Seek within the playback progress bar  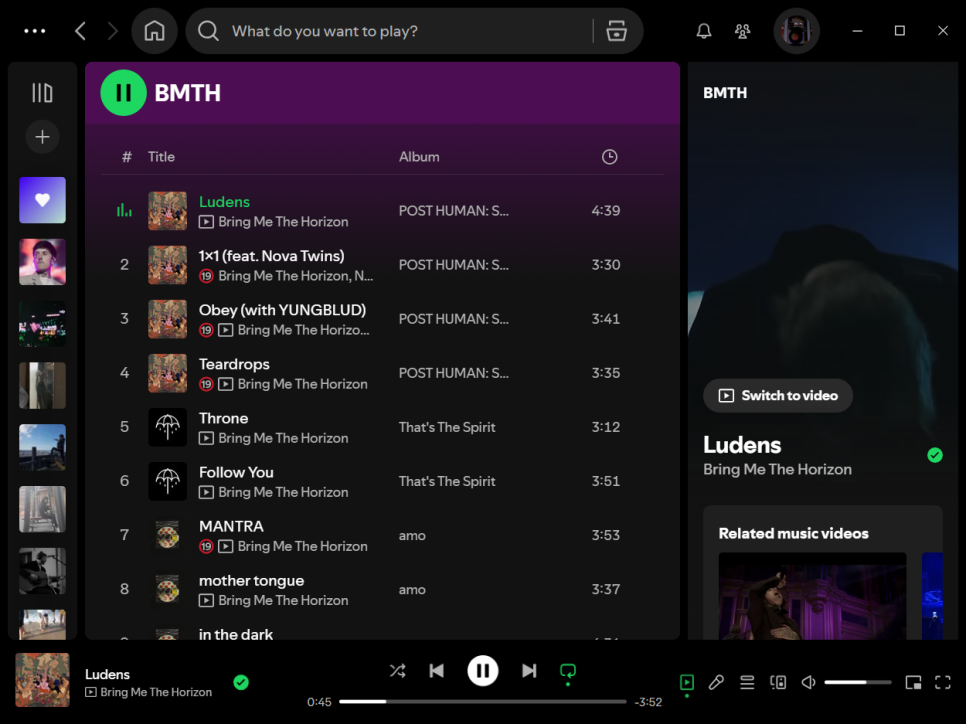tap(482, 701)
